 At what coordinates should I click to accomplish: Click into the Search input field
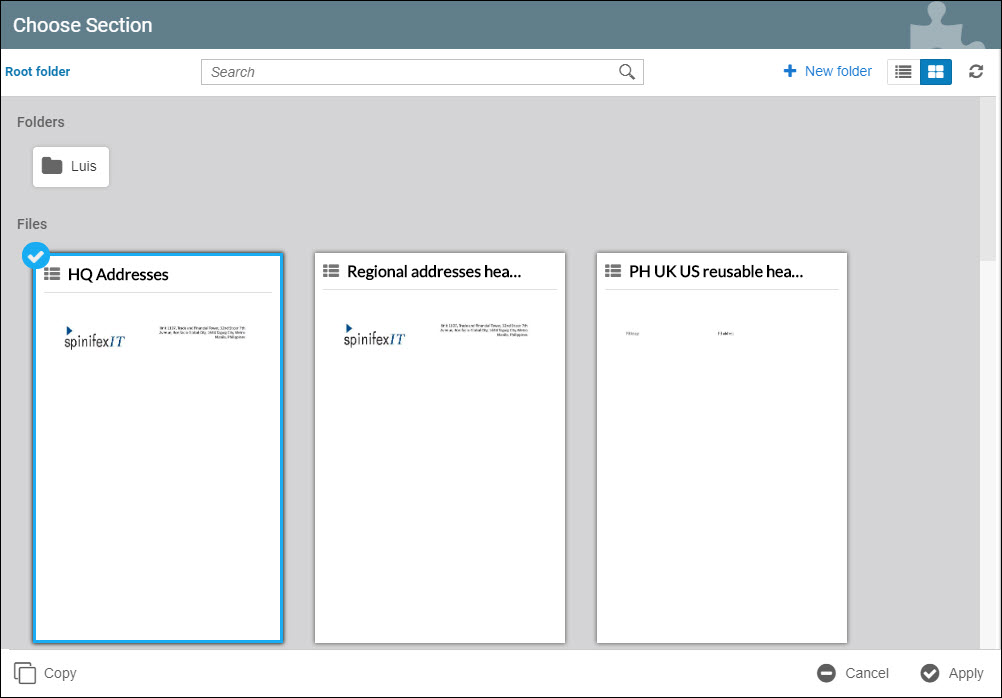[x=410, y=72]
